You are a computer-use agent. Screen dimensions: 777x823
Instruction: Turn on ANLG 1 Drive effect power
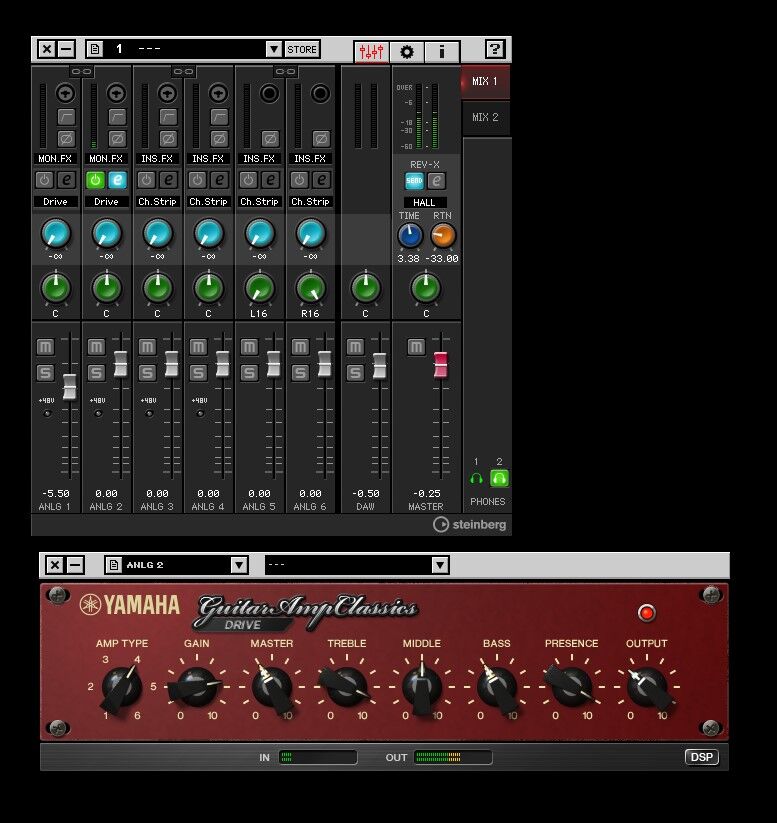coord(45,180)
